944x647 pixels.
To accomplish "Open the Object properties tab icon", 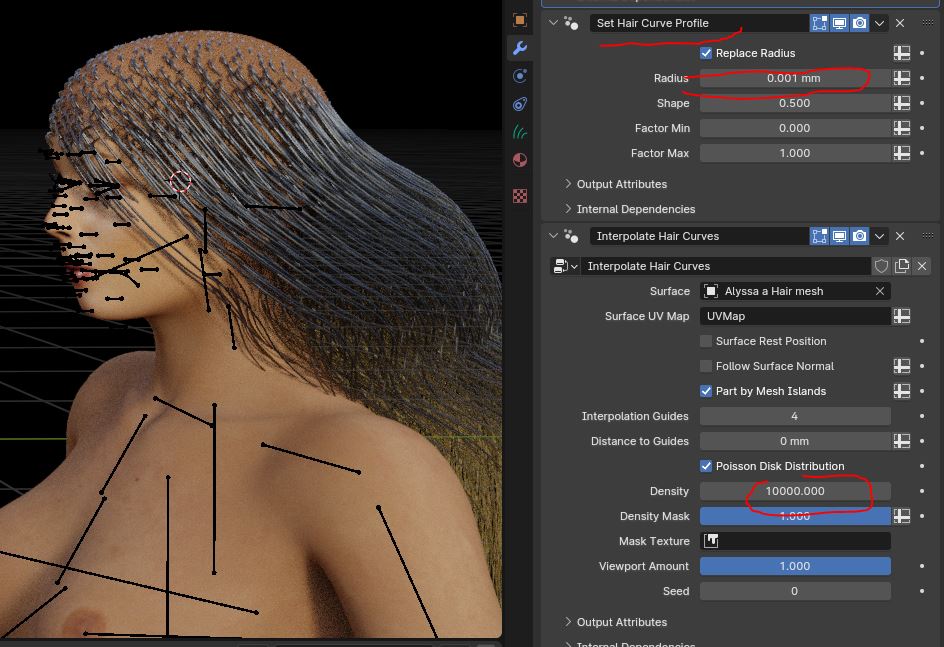I will pos(520,20).
